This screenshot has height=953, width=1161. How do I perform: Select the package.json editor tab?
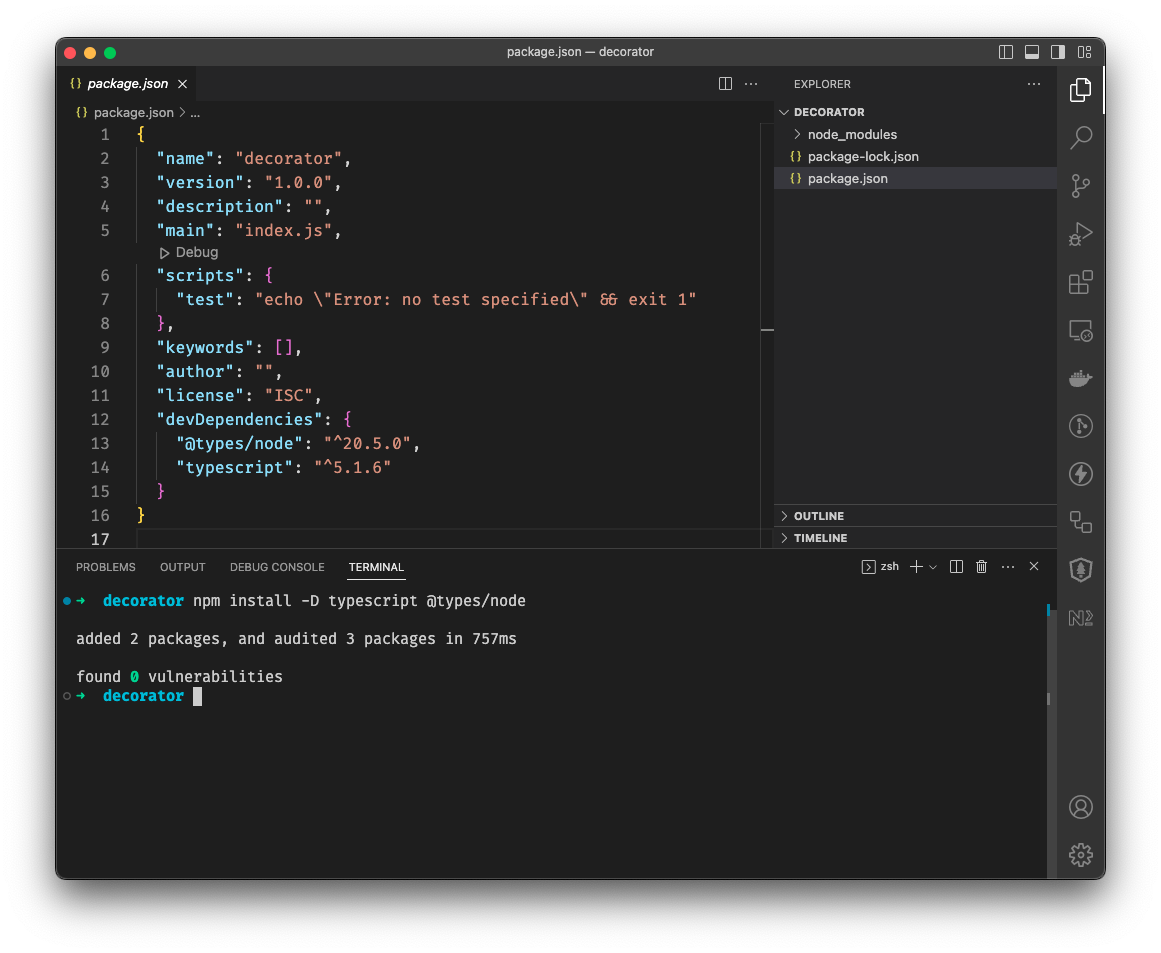coord(127,84)
